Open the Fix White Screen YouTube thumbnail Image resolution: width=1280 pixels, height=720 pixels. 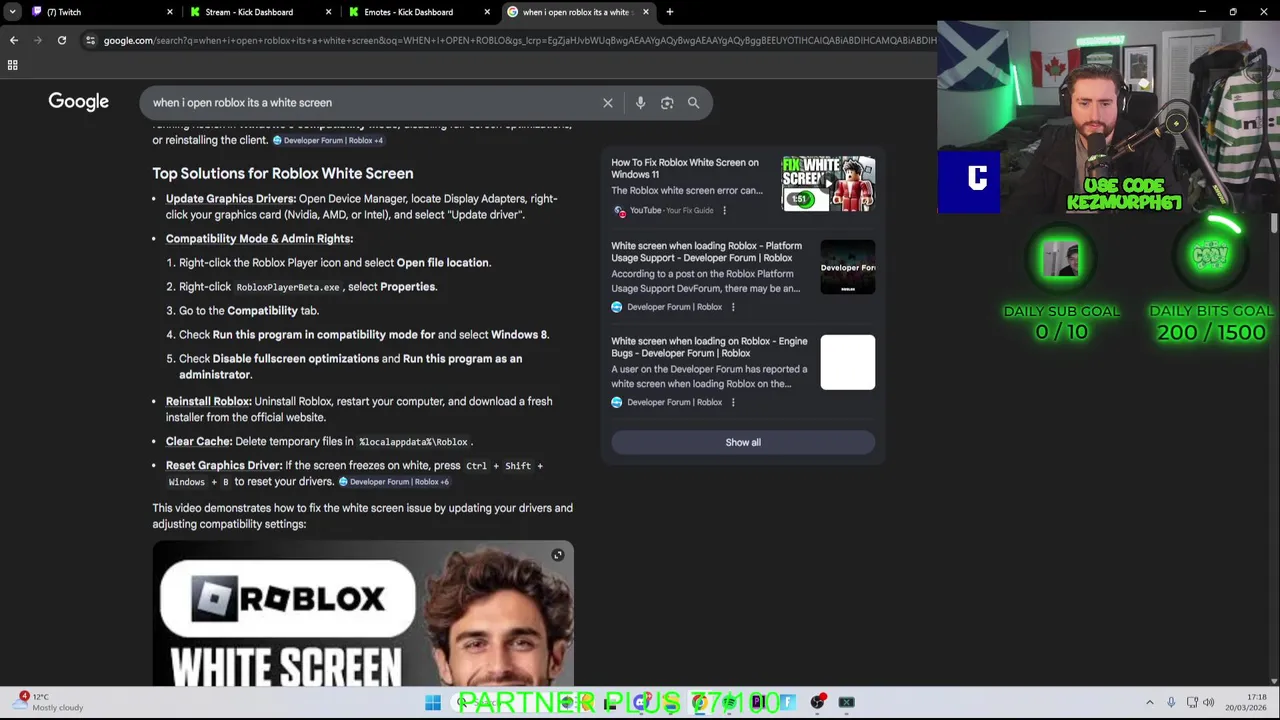pyautogui.click(x=828, y=183)
